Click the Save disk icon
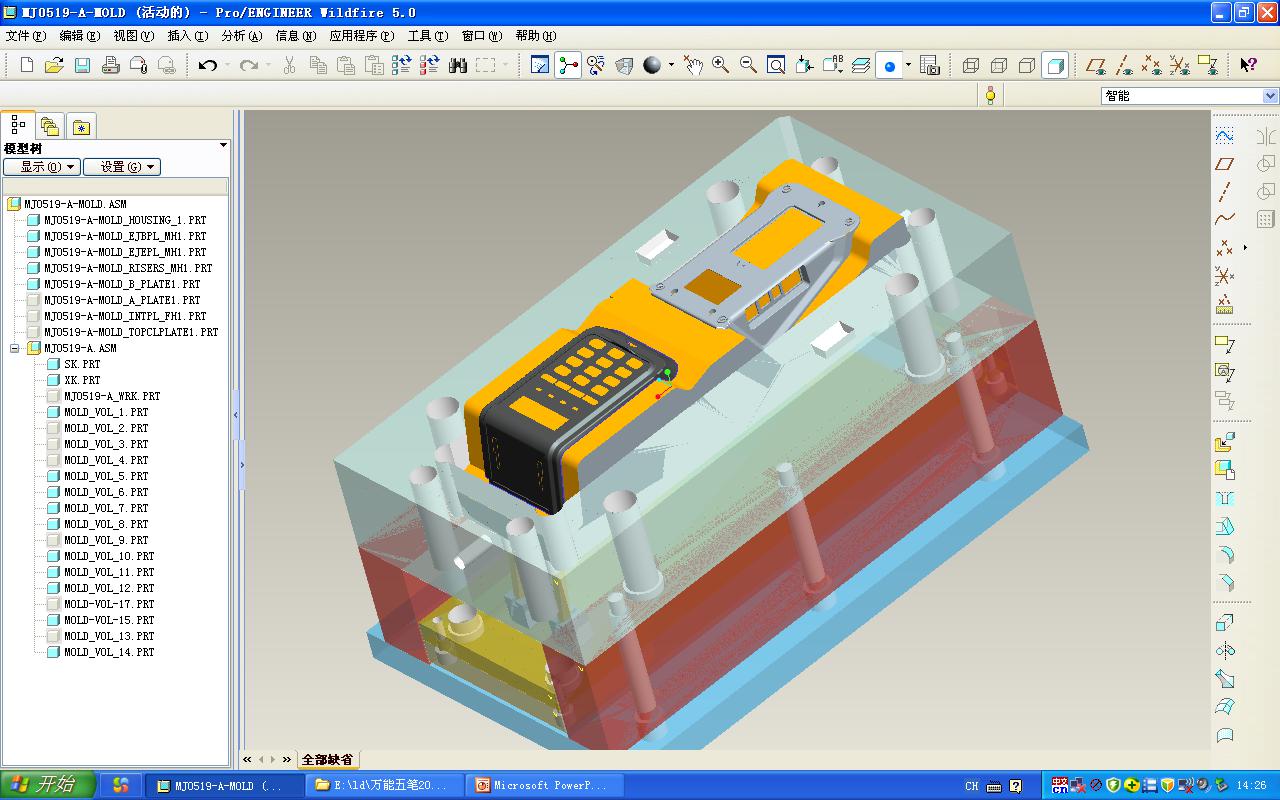1280x800 pixels. 82,65
